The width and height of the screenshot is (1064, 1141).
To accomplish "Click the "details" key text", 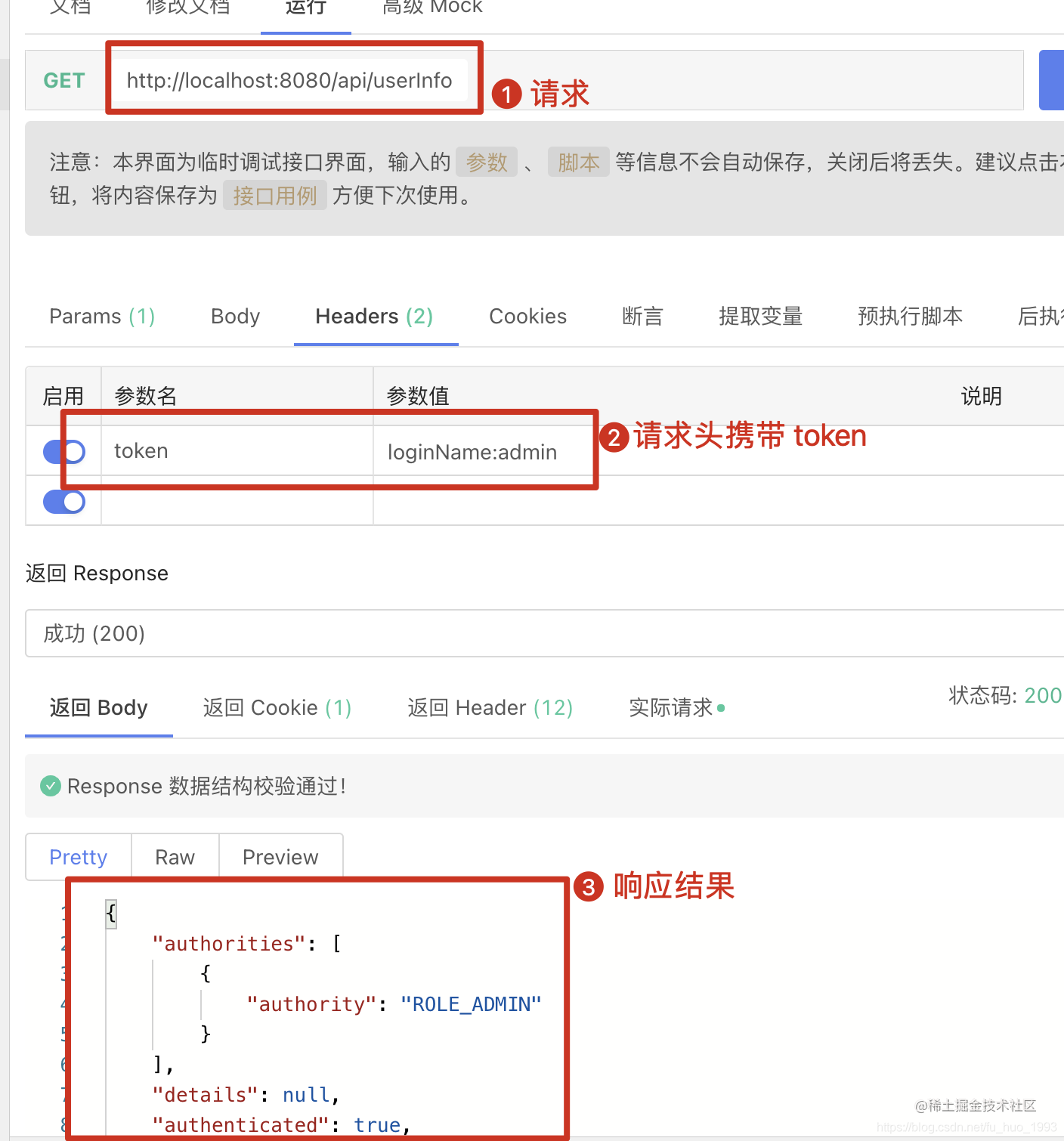I will point(206,1095).
